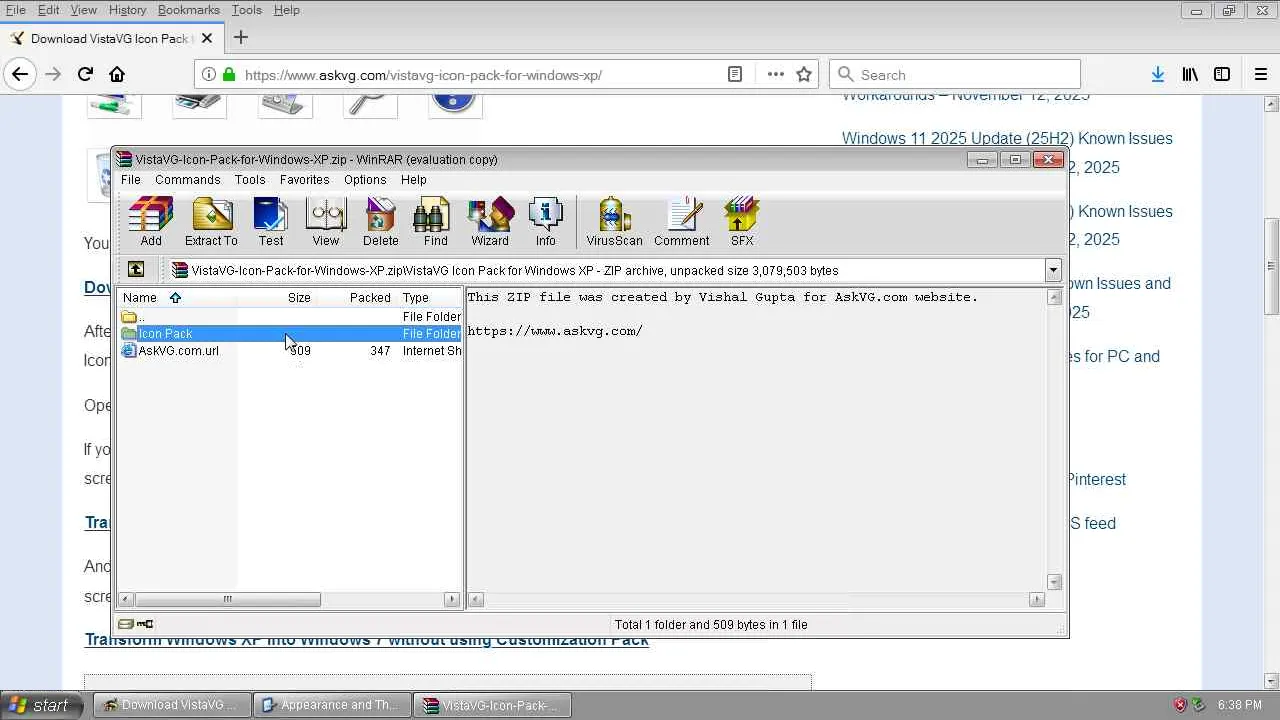
Task: Open the Firefox downloads panel
Action: point(1158,74)
